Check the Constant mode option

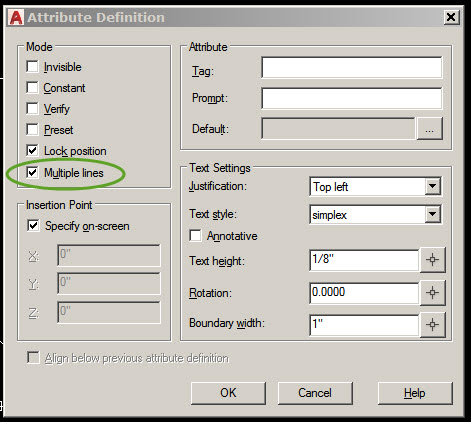[x=32, y=87]
